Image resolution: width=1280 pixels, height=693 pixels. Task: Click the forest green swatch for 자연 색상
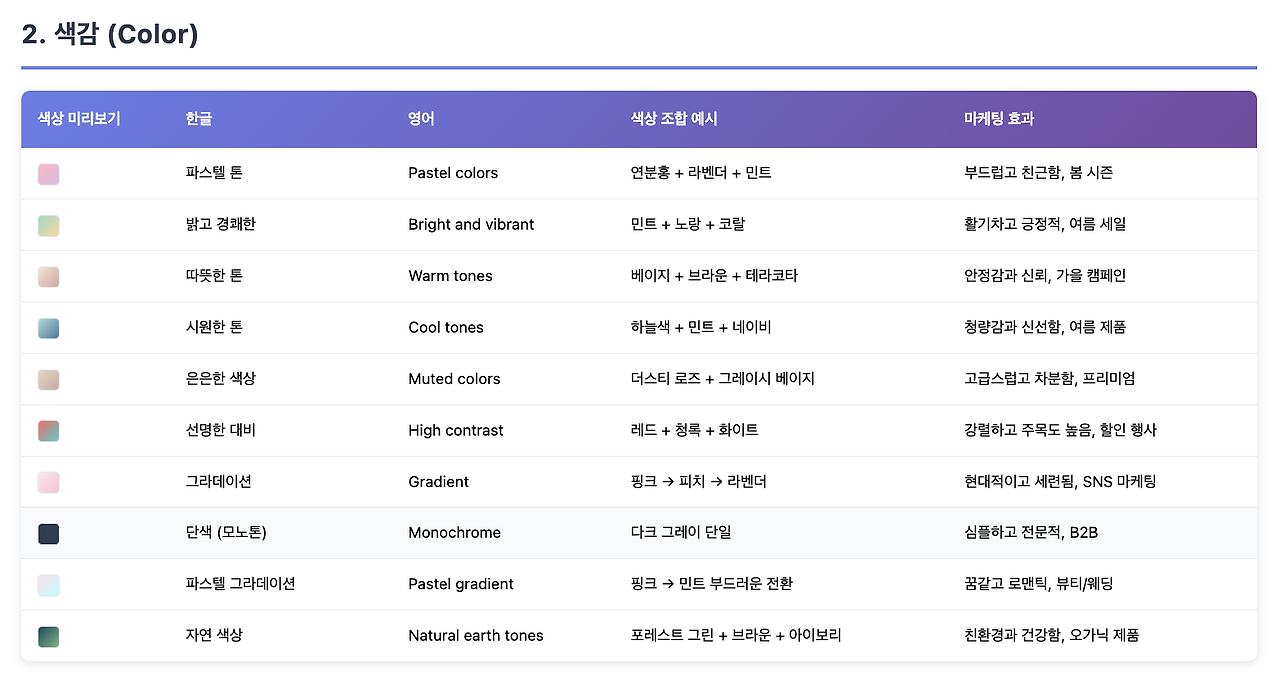49,637
